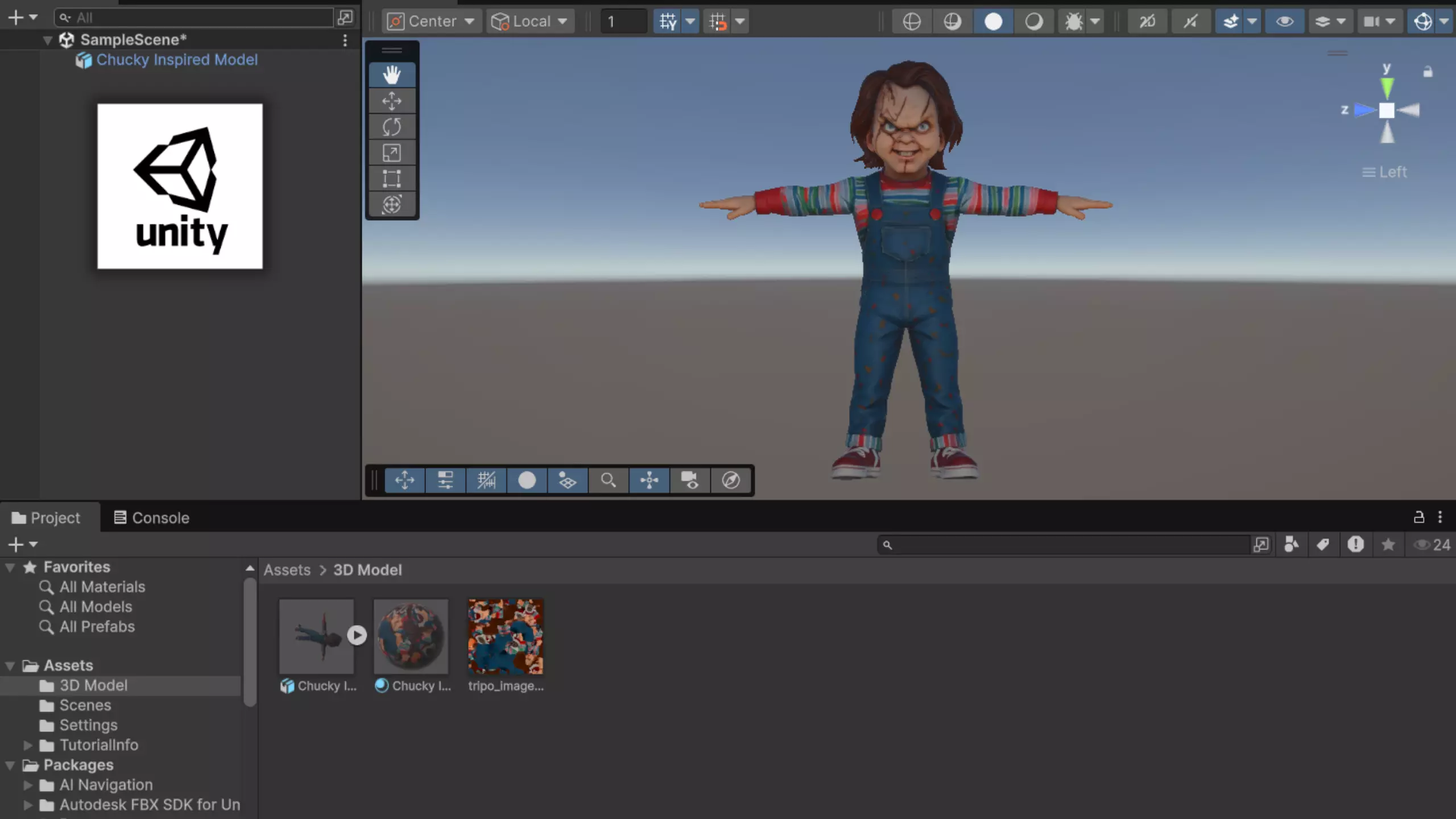Open the Center pivot mode dropdown
Viewport: 1456px width, 819px height.
pos(432,22)
